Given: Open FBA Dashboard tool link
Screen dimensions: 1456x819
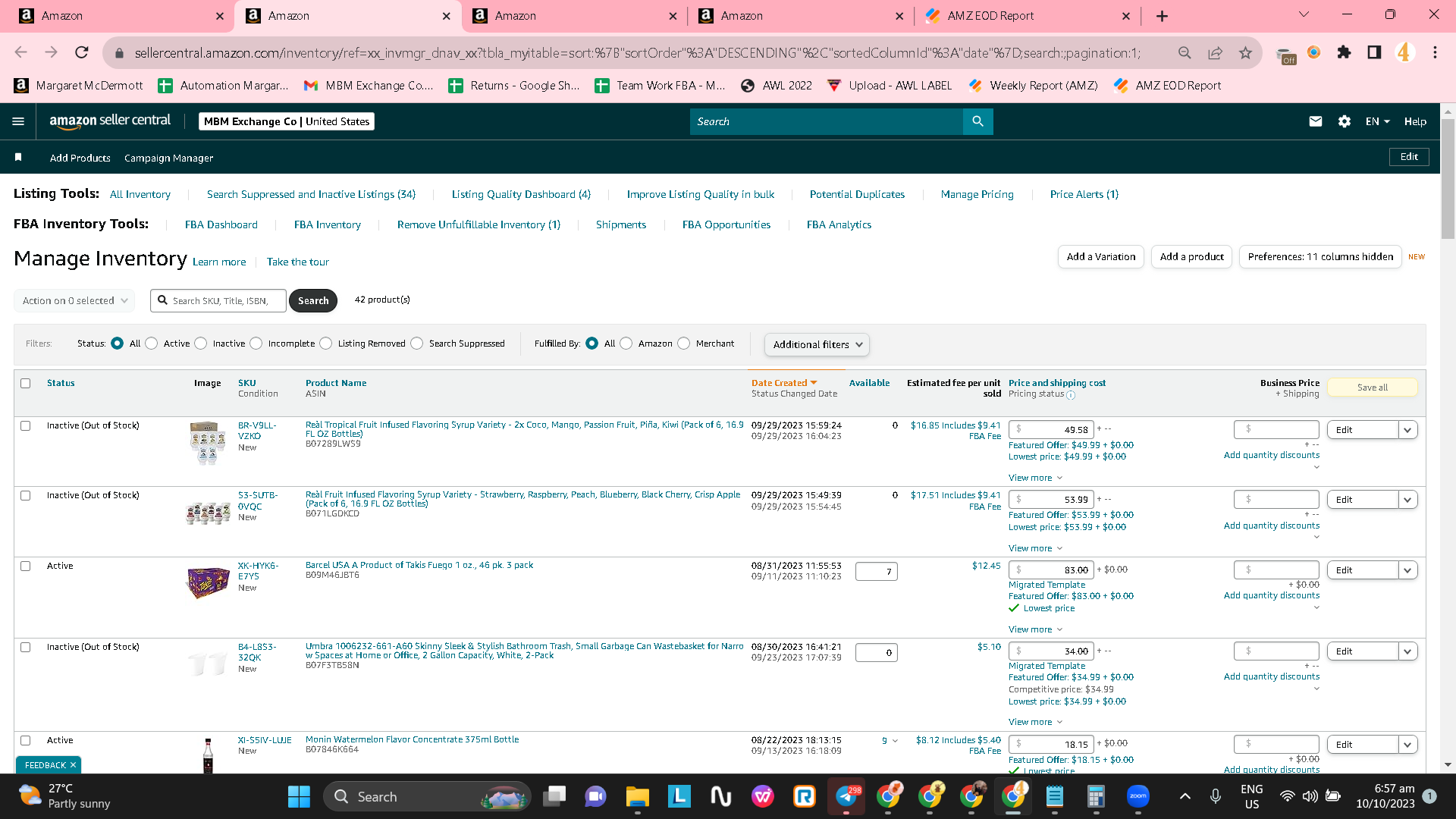Looking at the screenshot, I should point(221,224).
